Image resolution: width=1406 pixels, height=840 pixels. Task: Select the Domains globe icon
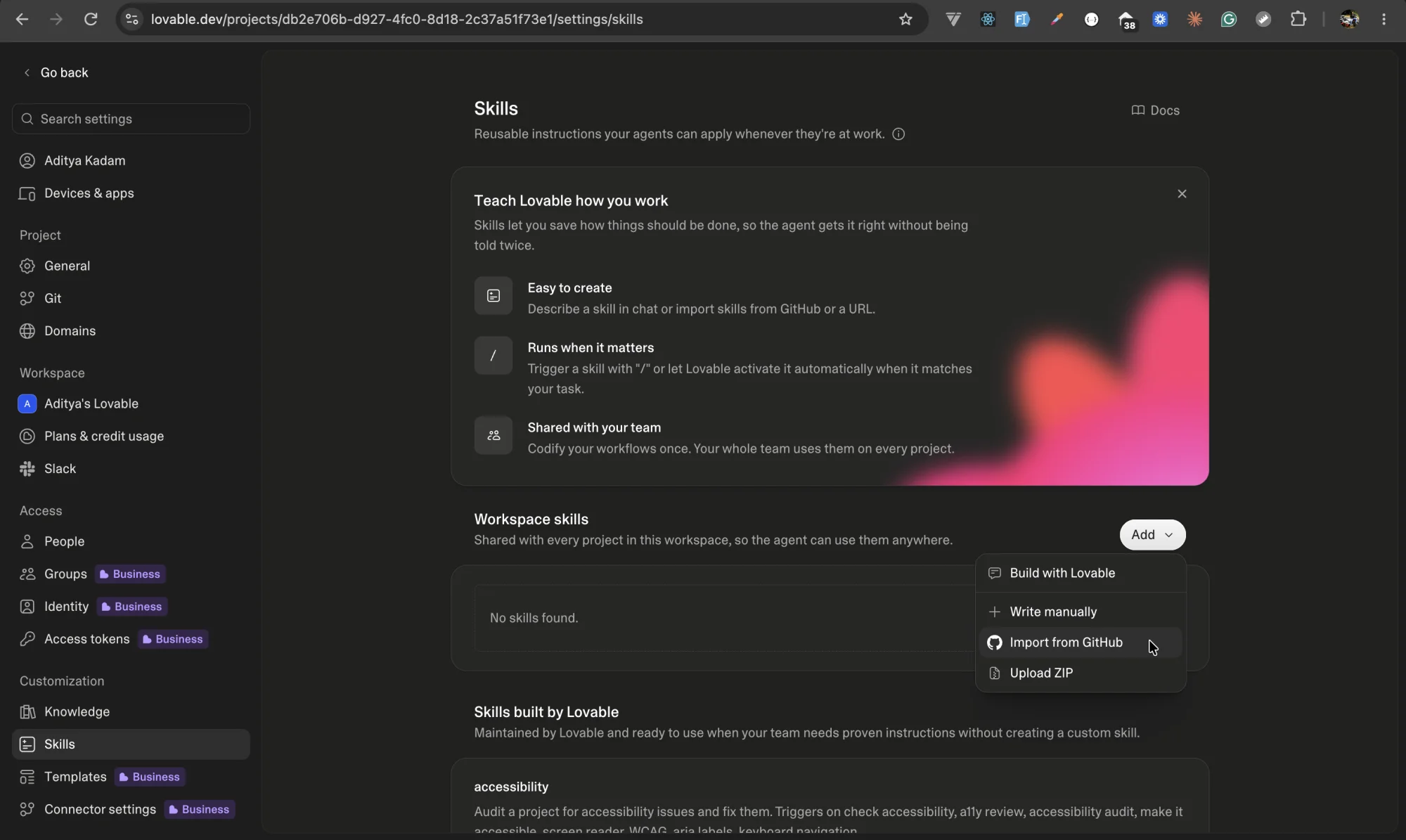(27, 331)
